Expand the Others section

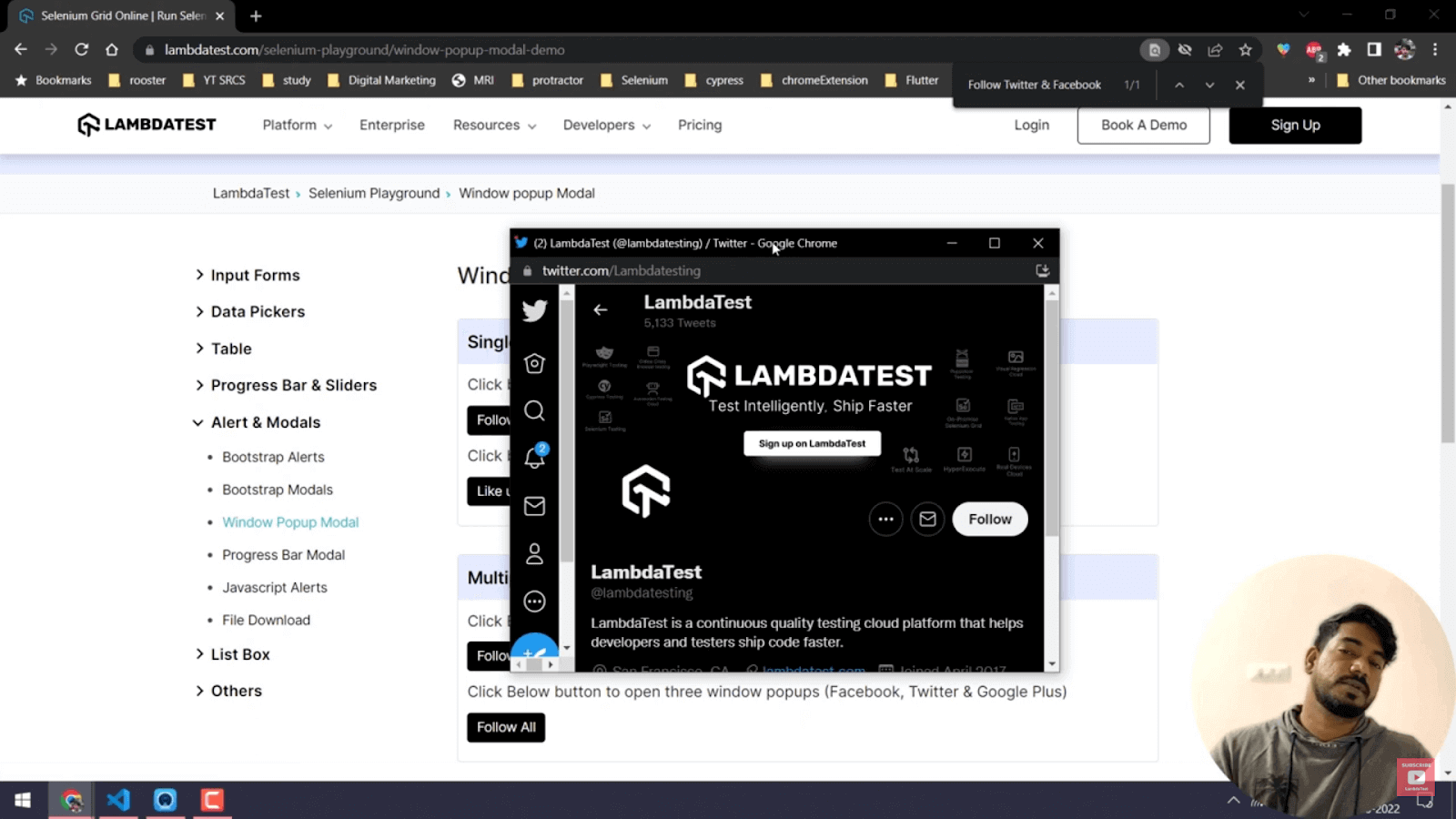click(x=228, y=691)
